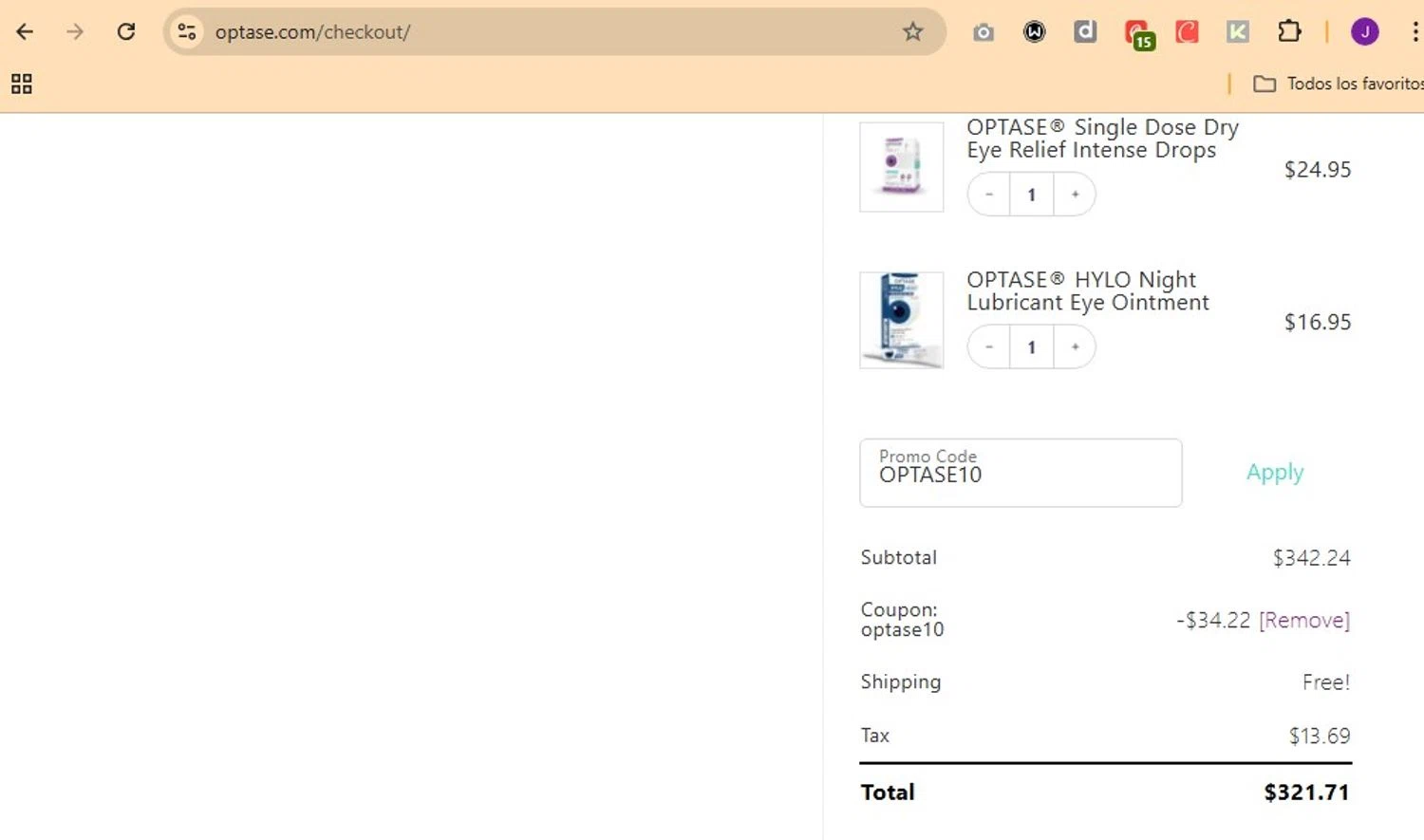This screenshot has width=1424, height=840.
Task: Bookmark this page with the star icon
Action: coord(912,31)
